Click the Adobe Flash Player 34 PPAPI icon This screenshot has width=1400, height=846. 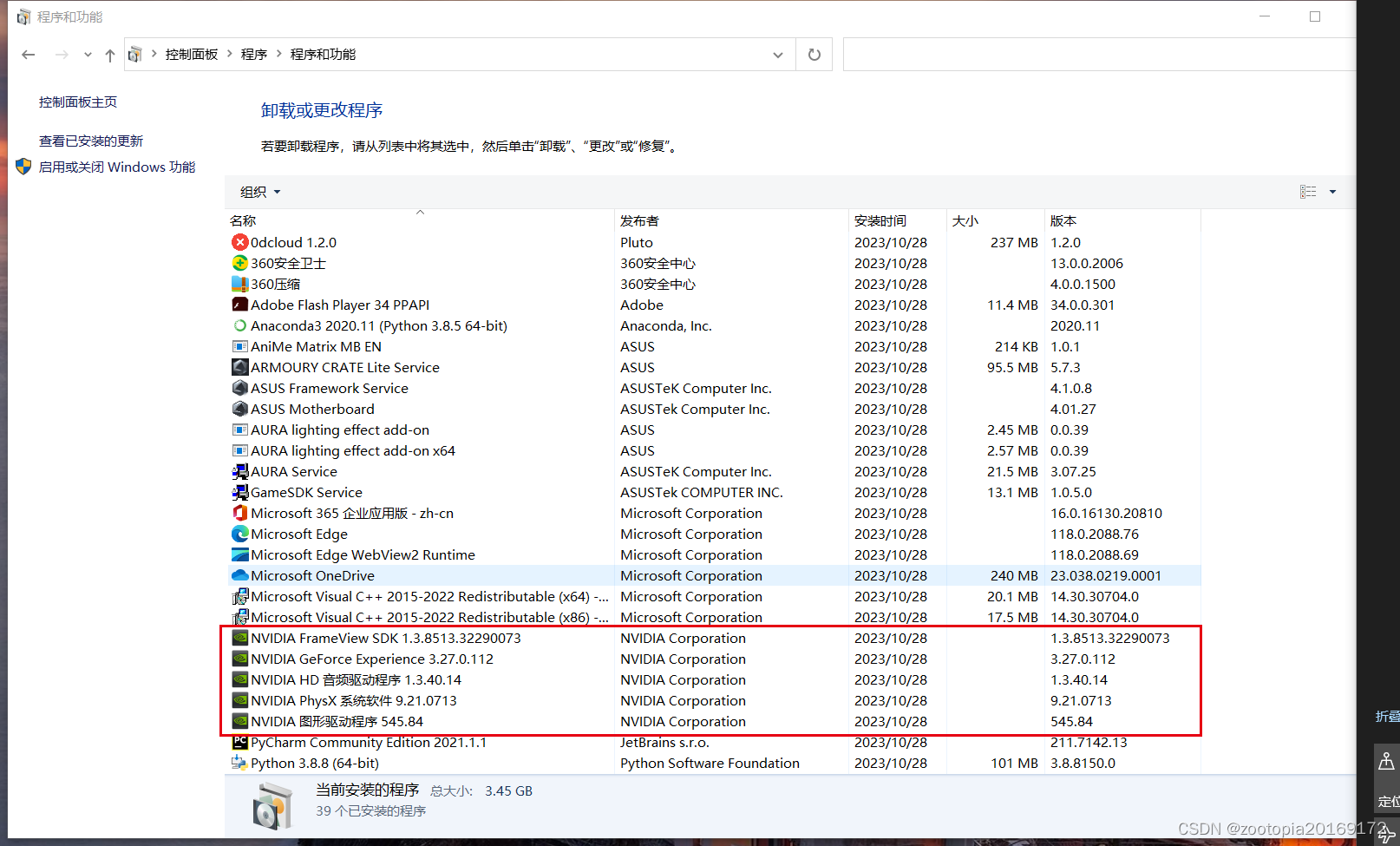click(240, 305)
